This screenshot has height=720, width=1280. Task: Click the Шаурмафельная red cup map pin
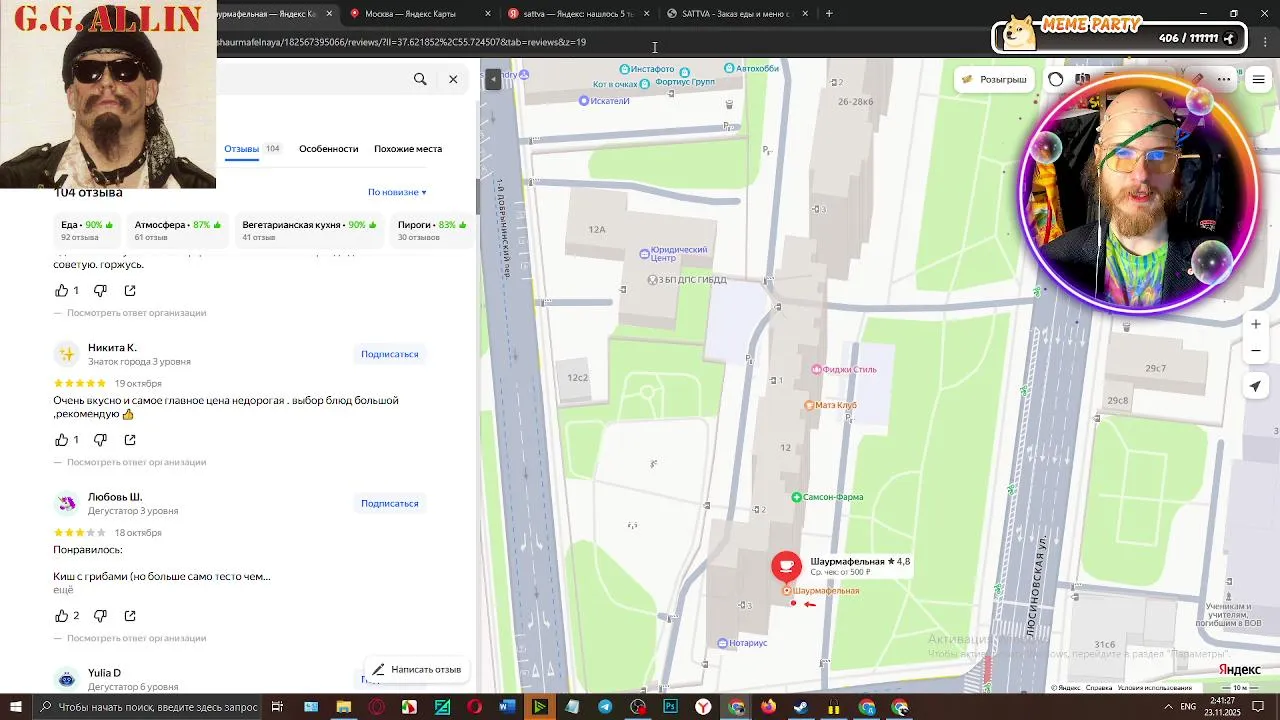786,566
